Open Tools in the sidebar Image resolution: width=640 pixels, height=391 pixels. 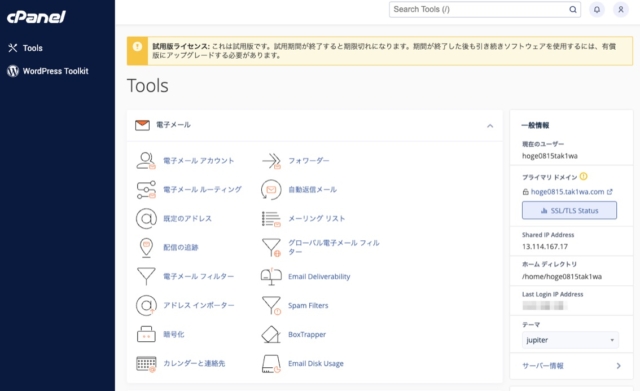tap(33, 48)
